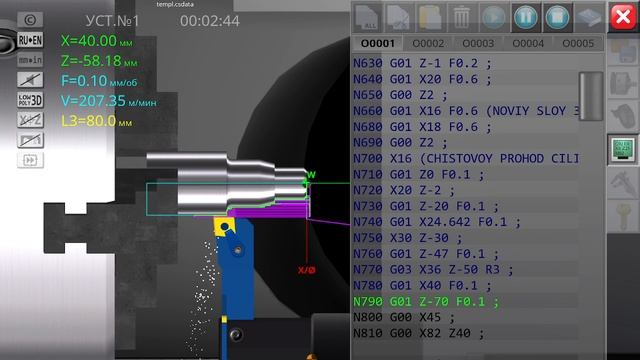Click the open folder icon
640x360 pixels.
(430, 18)
